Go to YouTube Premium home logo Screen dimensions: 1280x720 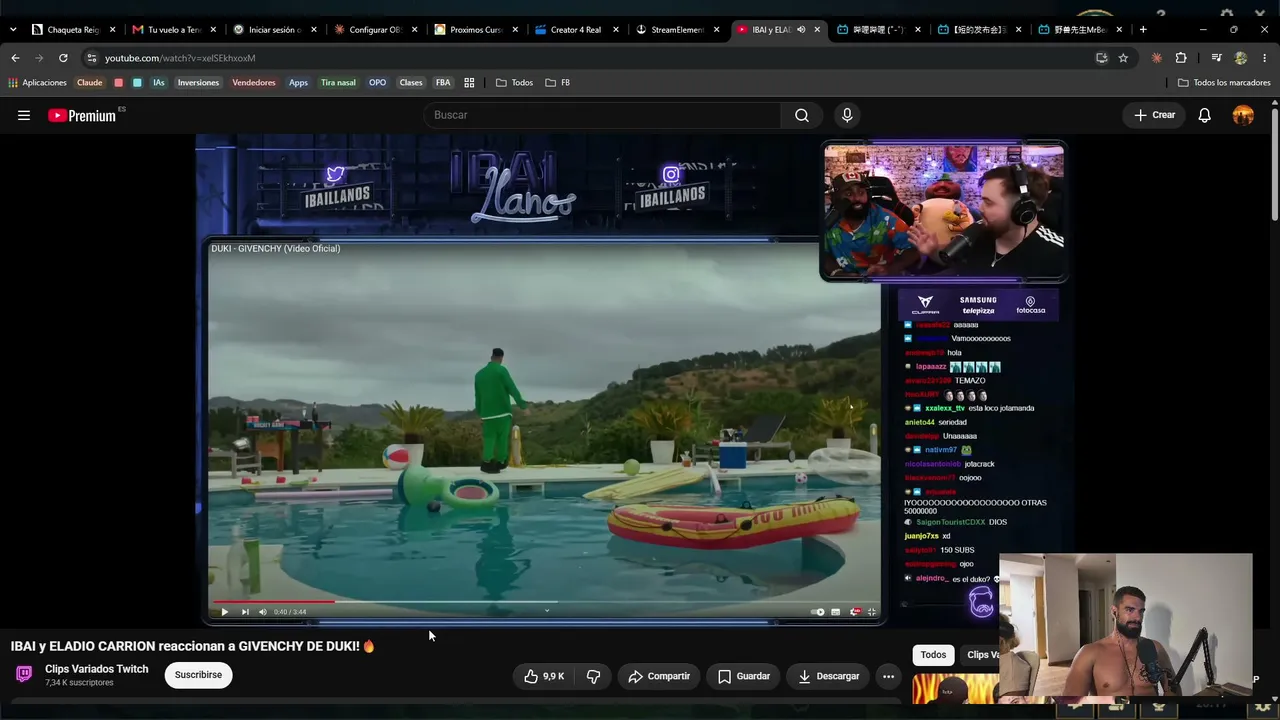(82, 115)
